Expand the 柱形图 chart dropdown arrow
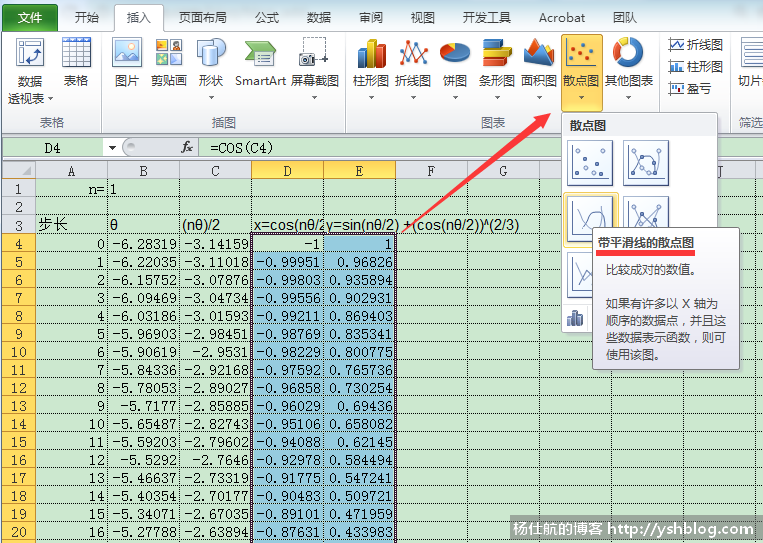Viewport: 763px width, 543px height. coord(371,98)
